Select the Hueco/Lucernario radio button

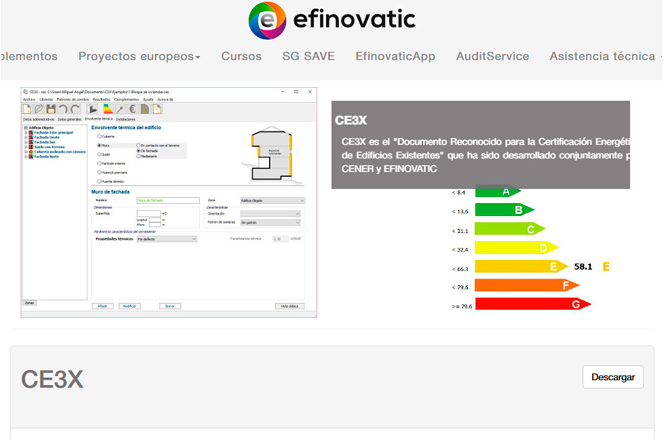99,172
